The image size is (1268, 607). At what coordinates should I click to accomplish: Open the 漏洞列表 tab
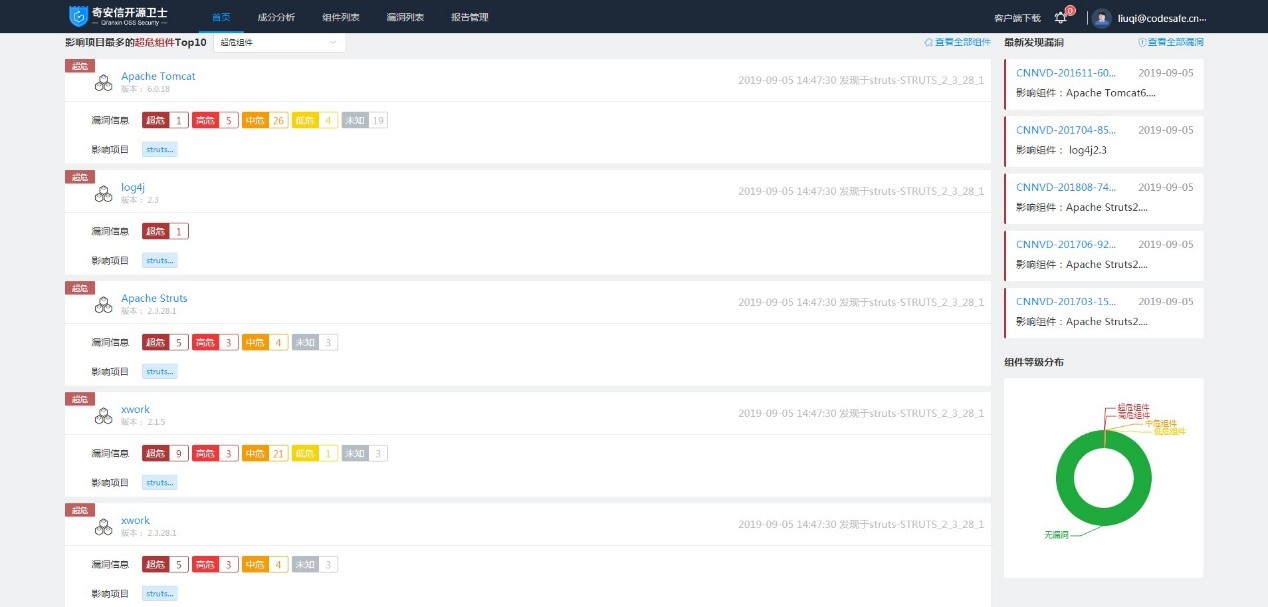point(405,18)
